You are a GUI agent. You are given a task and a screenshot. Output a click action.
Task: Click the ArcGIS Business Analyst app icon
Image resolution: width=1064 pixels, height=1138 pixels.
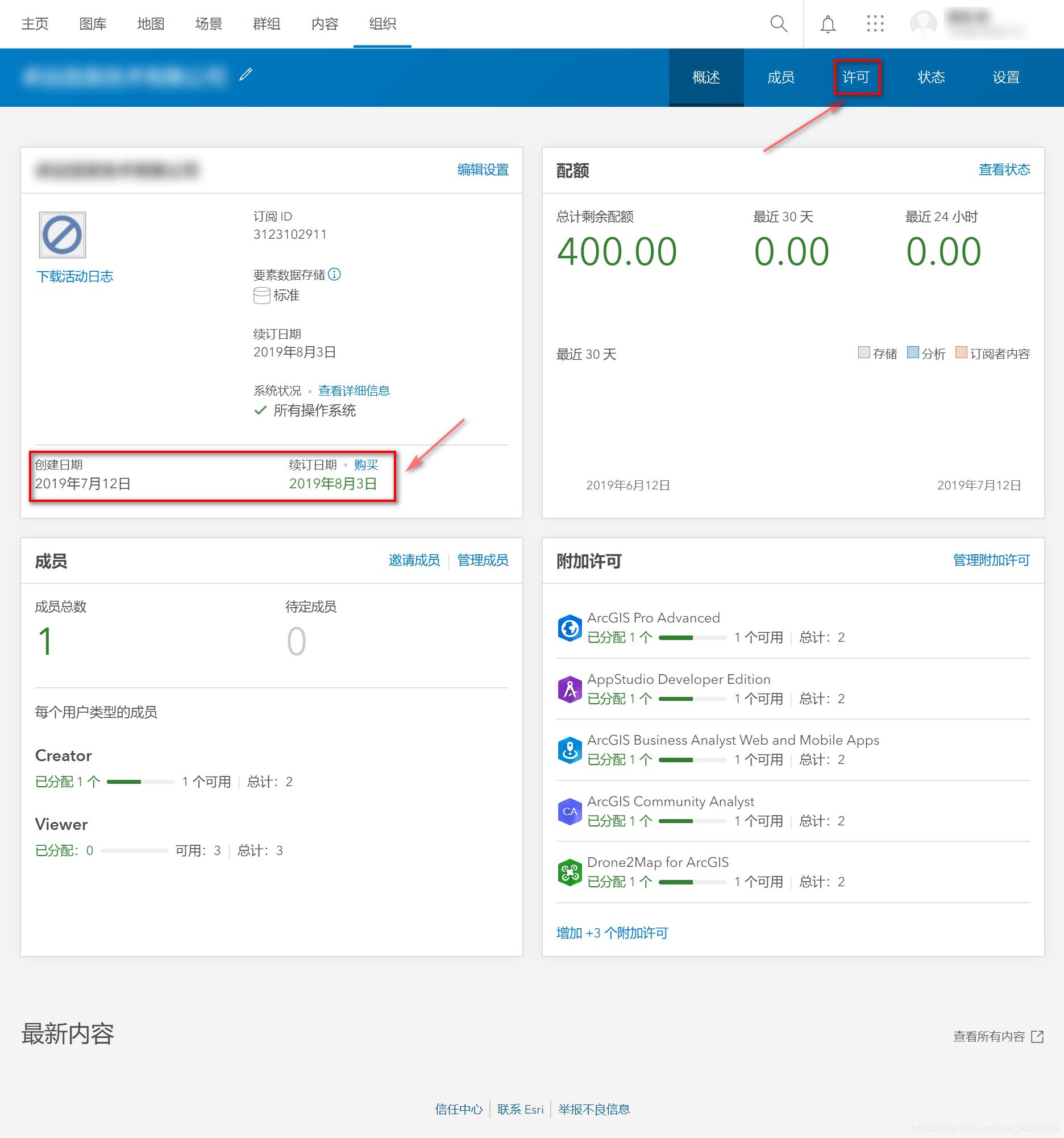[x=570, y=750]
